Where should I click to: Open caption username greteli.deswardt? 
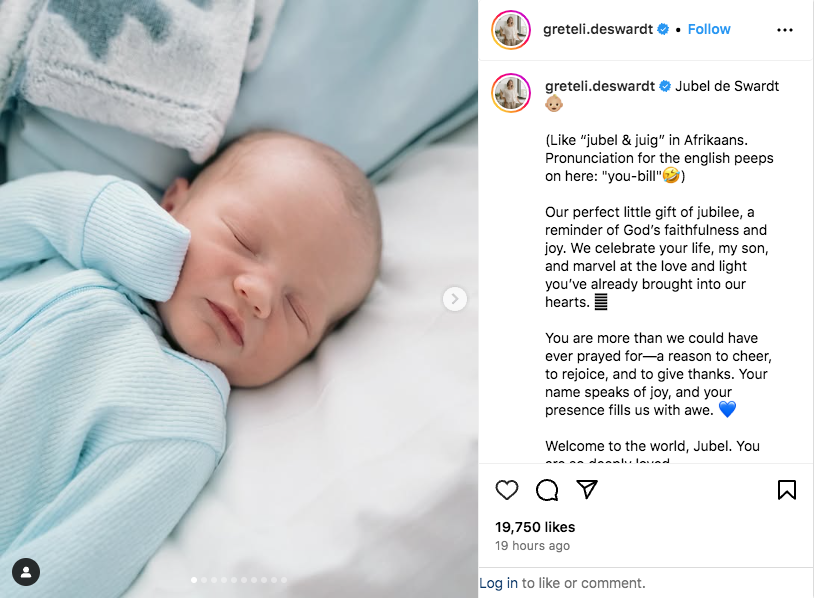click(600, 86)
